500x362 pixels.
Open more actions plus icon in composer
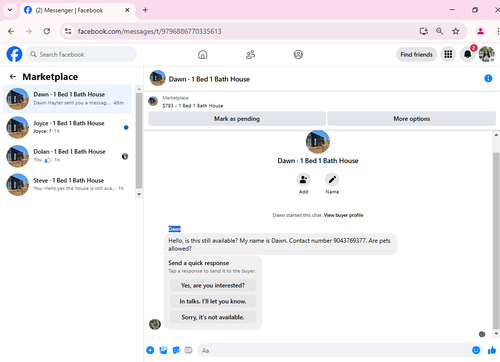(x=150, y=350)
